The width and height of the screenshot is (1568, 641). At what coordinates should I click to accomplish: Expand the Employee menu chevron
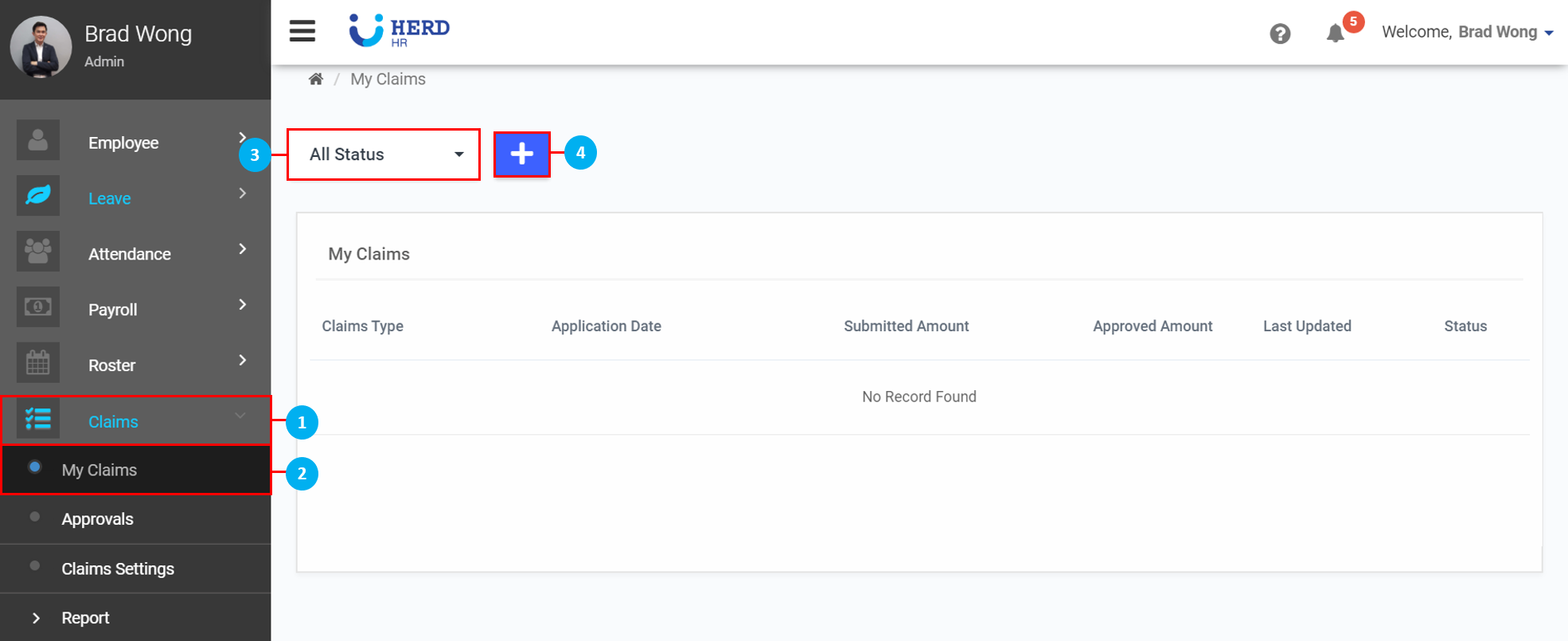pyautogui.click(x=242, y=138)
